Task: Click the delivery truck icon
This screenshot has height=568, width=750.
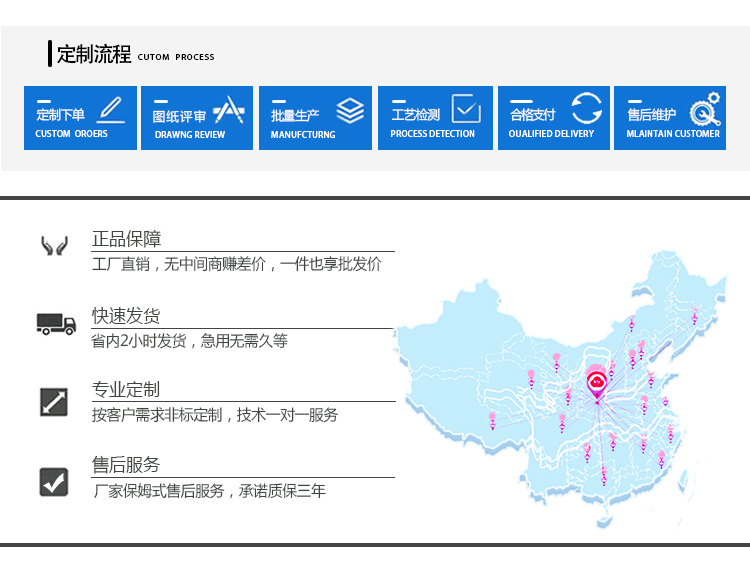Action: coord(56,323)
